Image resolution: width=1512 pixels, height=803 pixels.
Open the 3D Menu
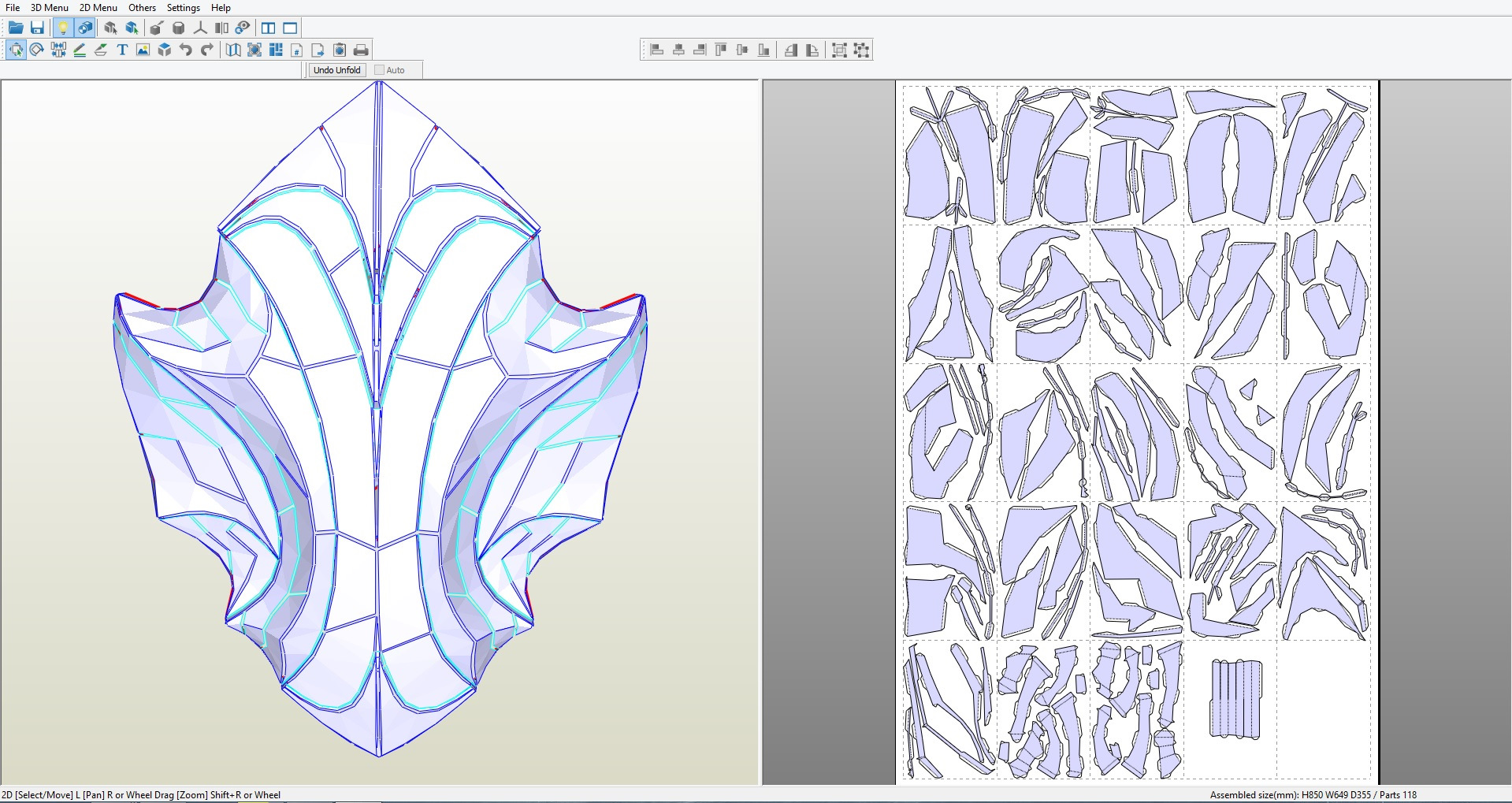click(50, 7)
